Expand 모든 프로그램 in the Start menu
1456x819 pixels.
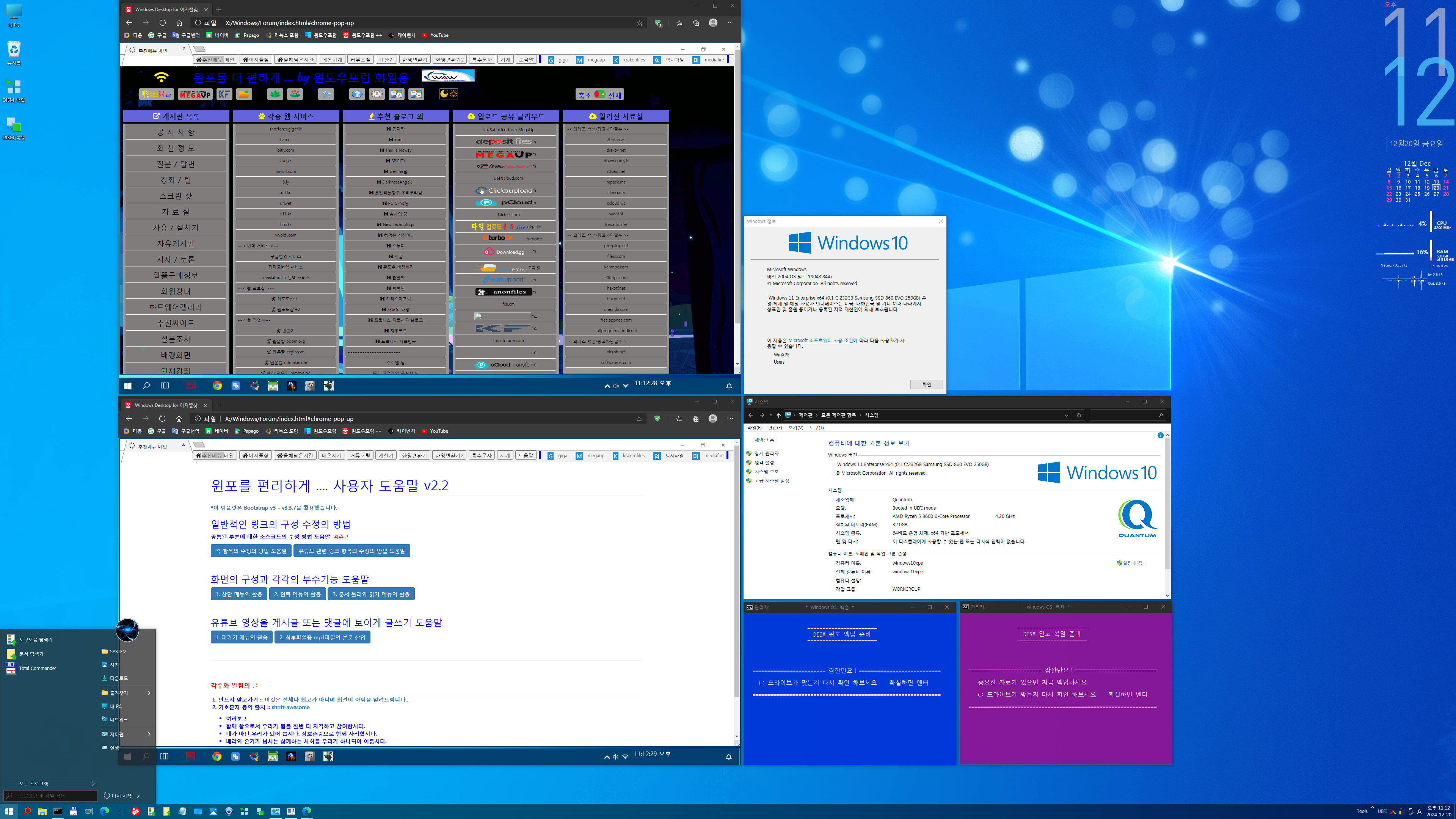56,783
